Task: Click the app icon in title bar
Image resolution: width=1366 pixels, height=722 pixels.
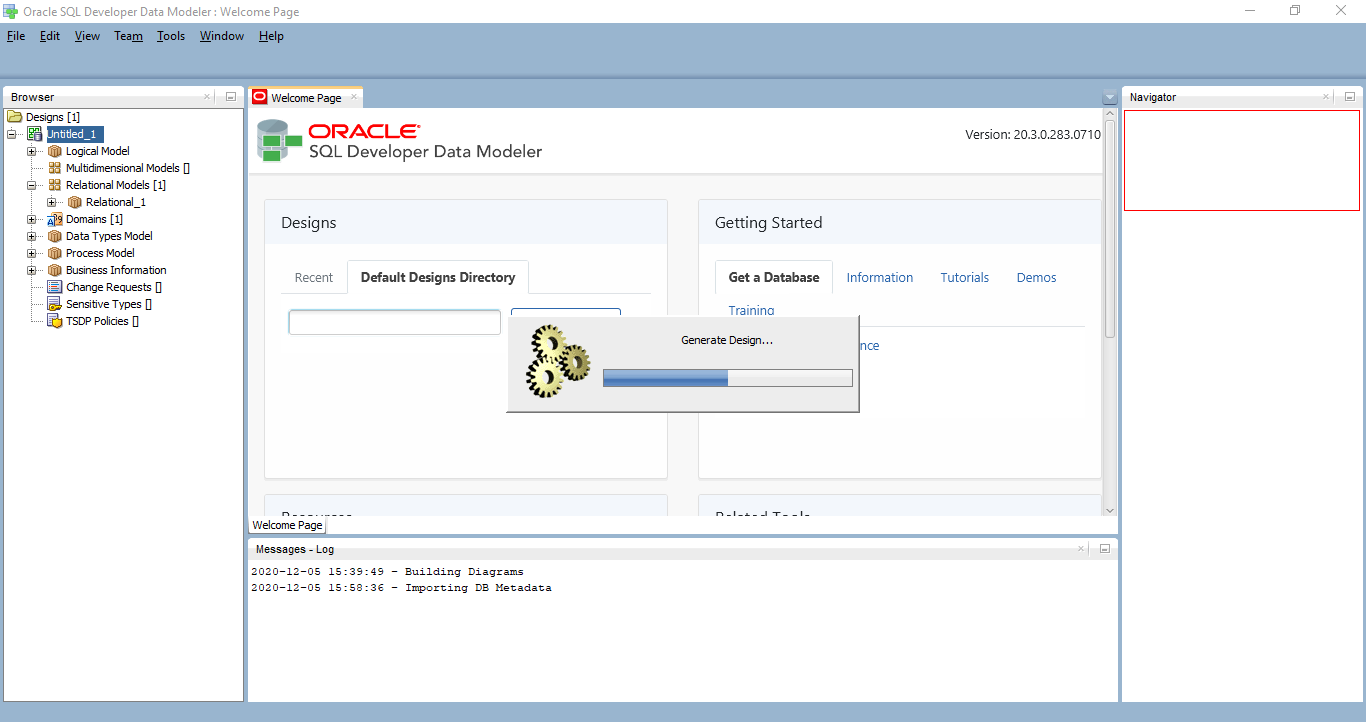Action: pyautogui.click(x=11, y=11)
